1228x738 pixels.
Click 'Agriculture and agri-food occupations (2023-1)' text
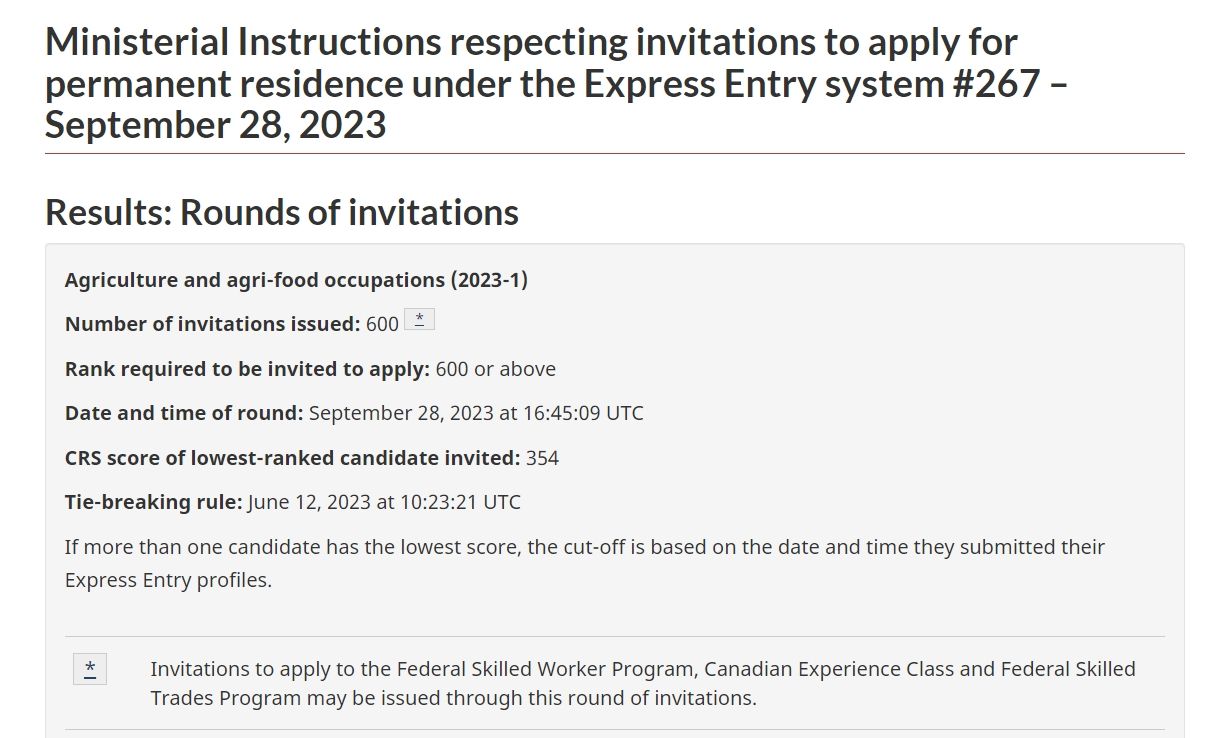click(296, 280)
